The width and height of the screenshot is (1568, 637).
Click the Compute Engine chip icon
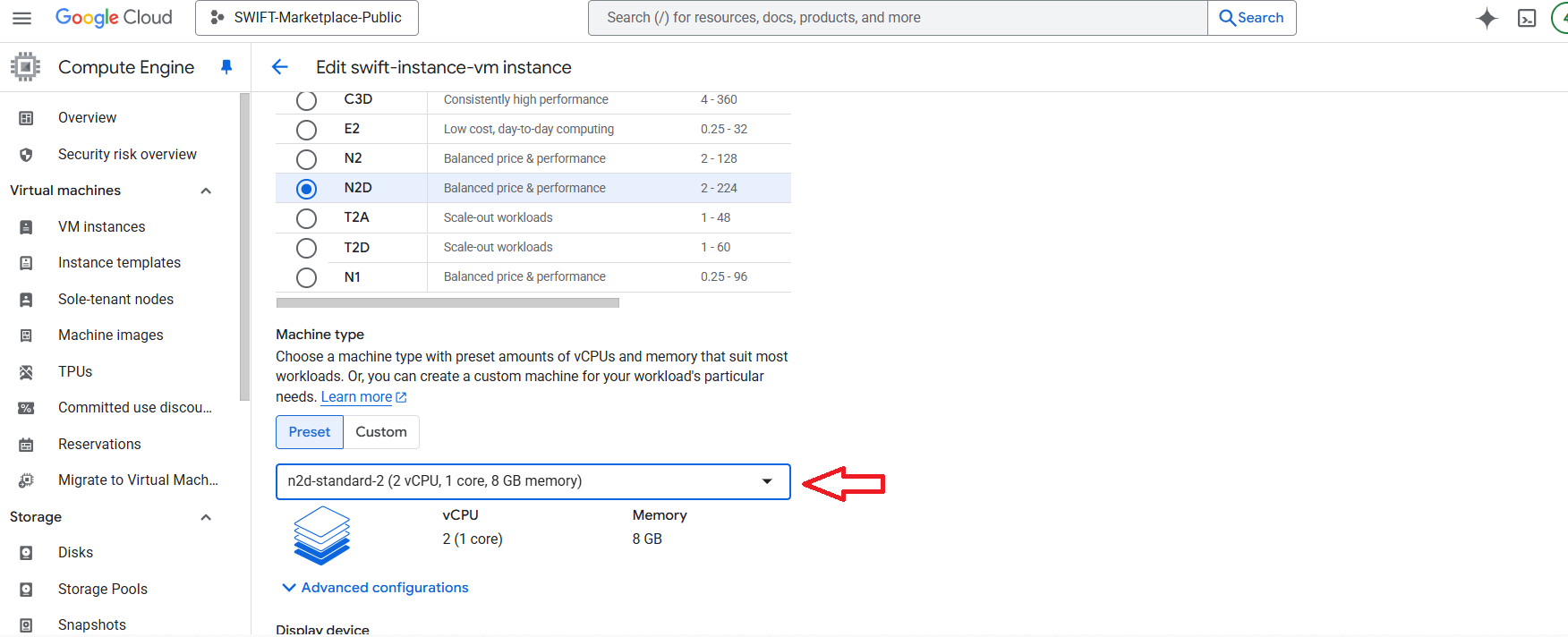pyautogui.click(x=25, y=67)
